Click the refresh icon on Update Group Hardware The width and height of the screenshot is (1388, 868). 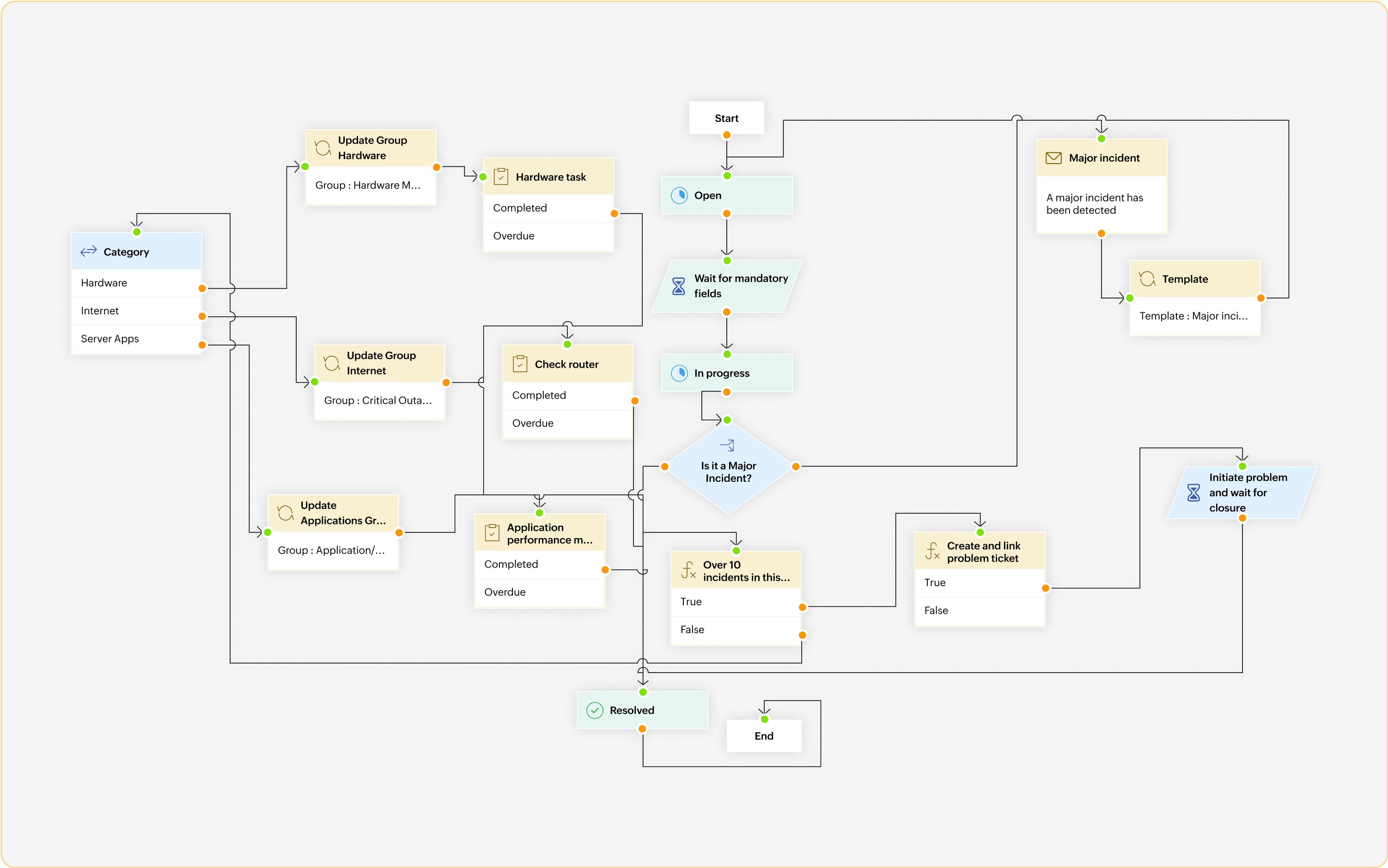click(323, 148)
